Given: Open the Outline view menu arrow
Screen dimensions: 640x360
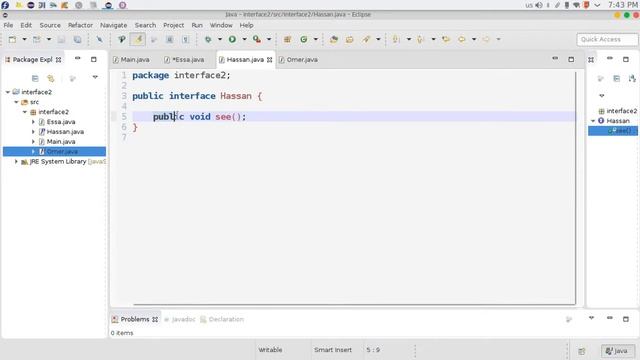Looking at the screenshot, I should point(602,96).
